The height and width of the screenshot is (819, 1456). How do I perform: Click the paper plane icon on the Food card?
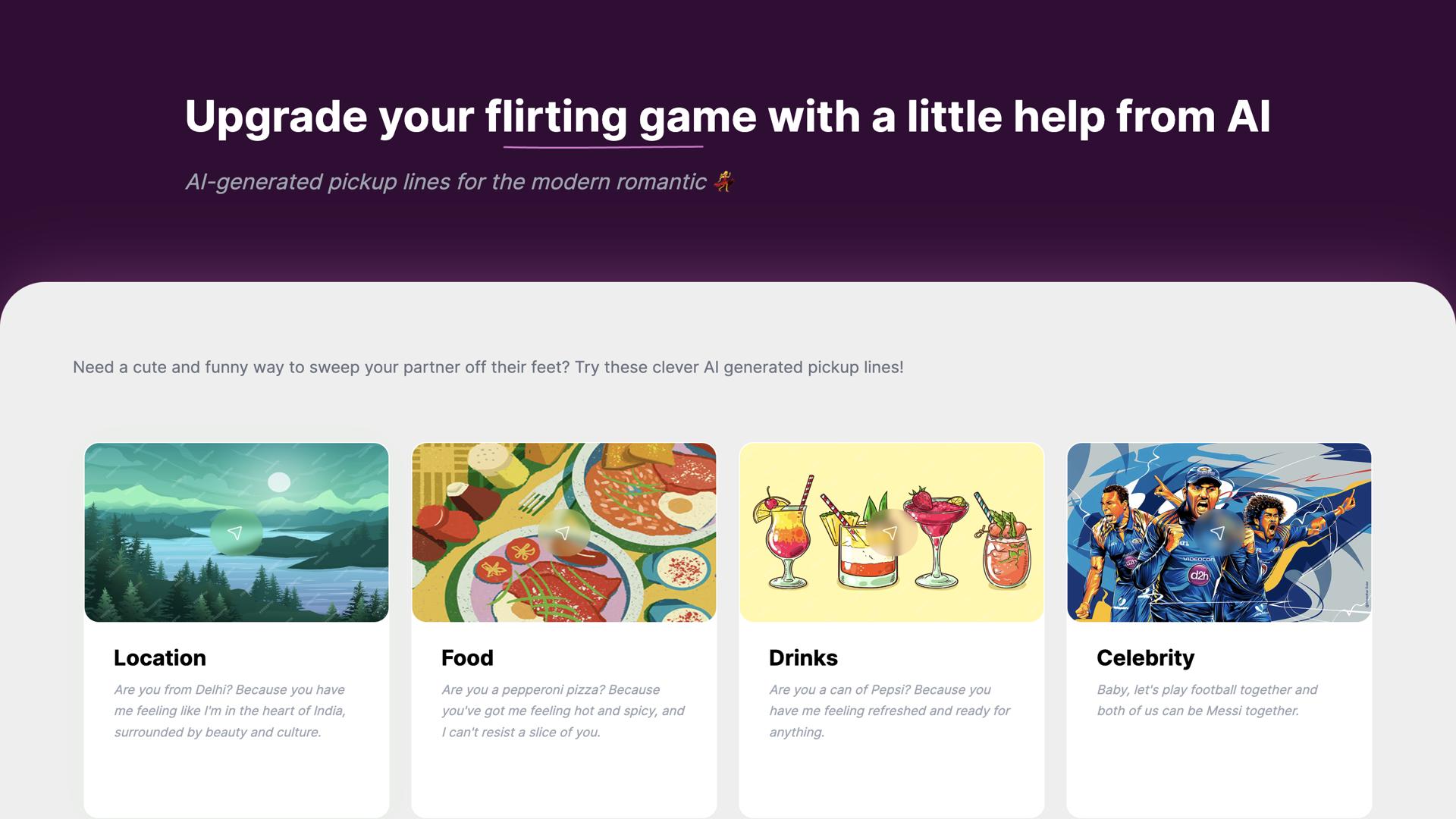pos(564,532)
